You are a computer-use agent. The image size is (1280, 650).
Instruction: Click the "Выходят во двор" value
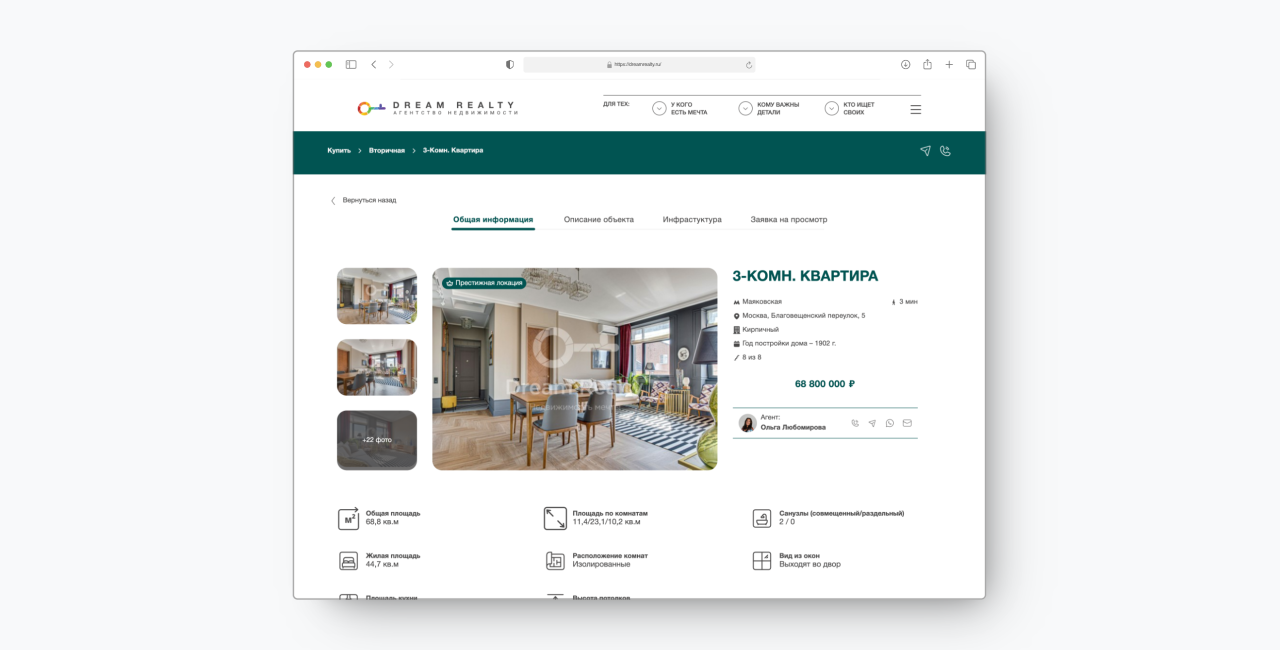pyautogui.click(x=810, y=565)
